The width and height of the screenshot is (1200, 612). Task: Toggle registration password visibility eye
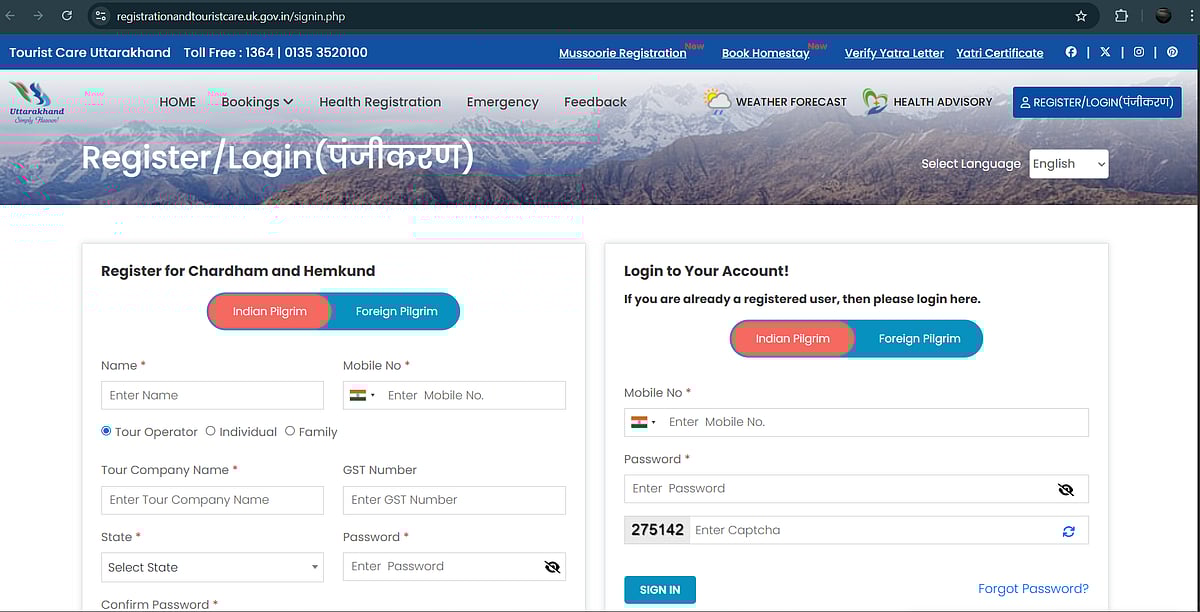(552, 567)
